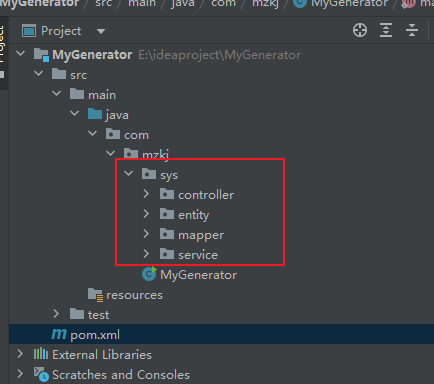Click the com breadcrumb in navigation bar

[x=223, y=3]
